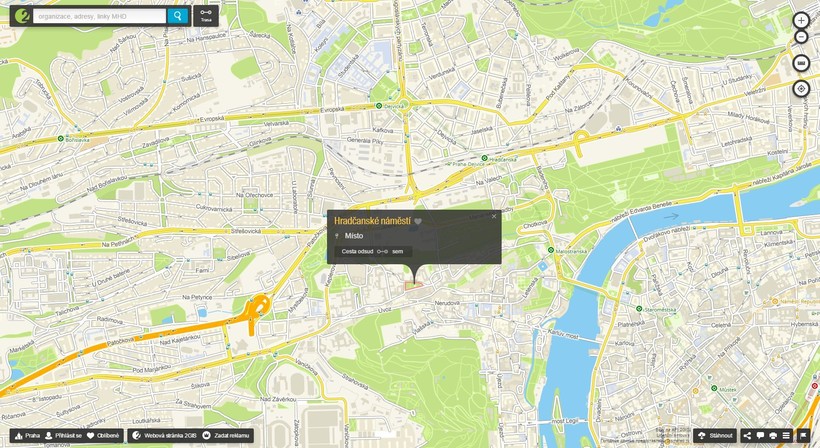This screenshot has height=448, width=820.
Task: Open the Praha city selector
Action: (27, 436)
